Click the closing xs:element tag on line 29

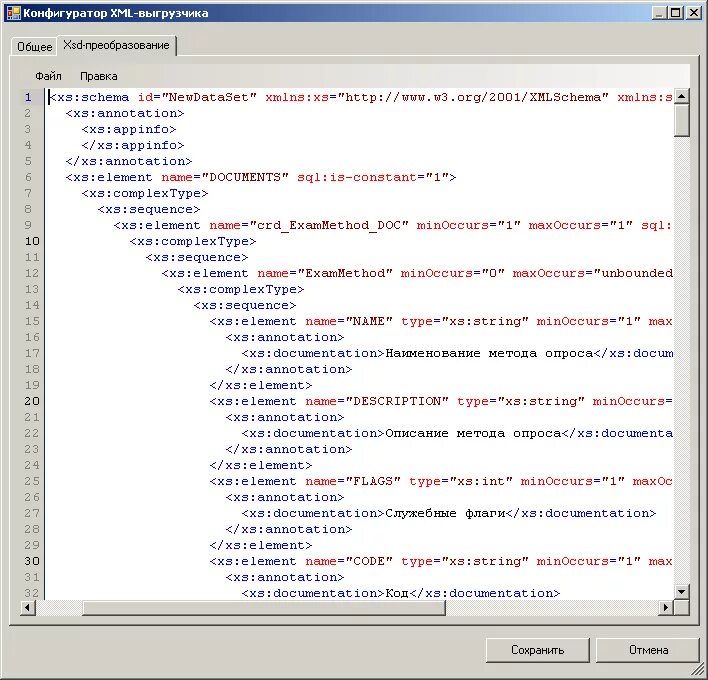(261, 545)
